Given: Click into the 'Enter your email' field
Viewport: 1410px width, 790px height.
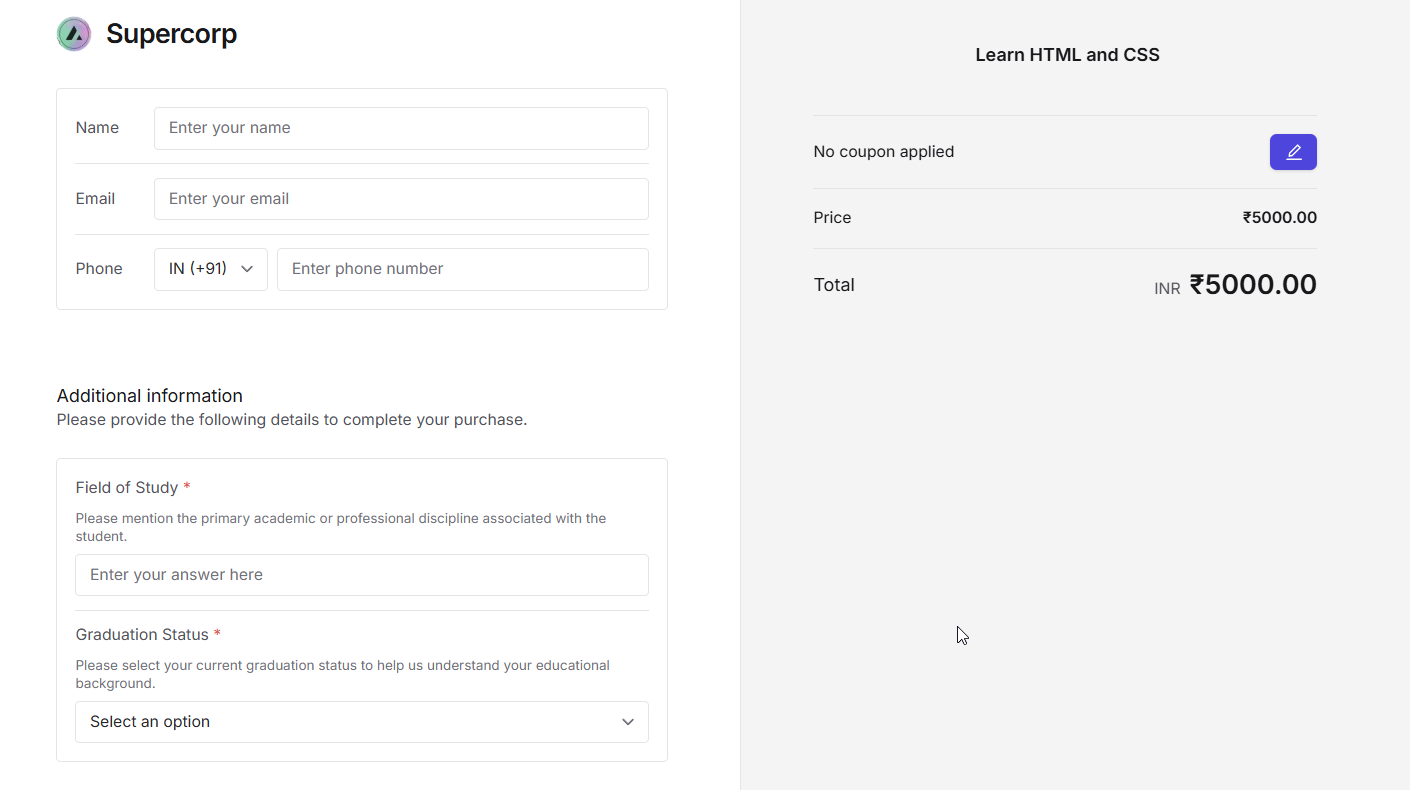Looking at the screenshot, I should tap(401, 199).
